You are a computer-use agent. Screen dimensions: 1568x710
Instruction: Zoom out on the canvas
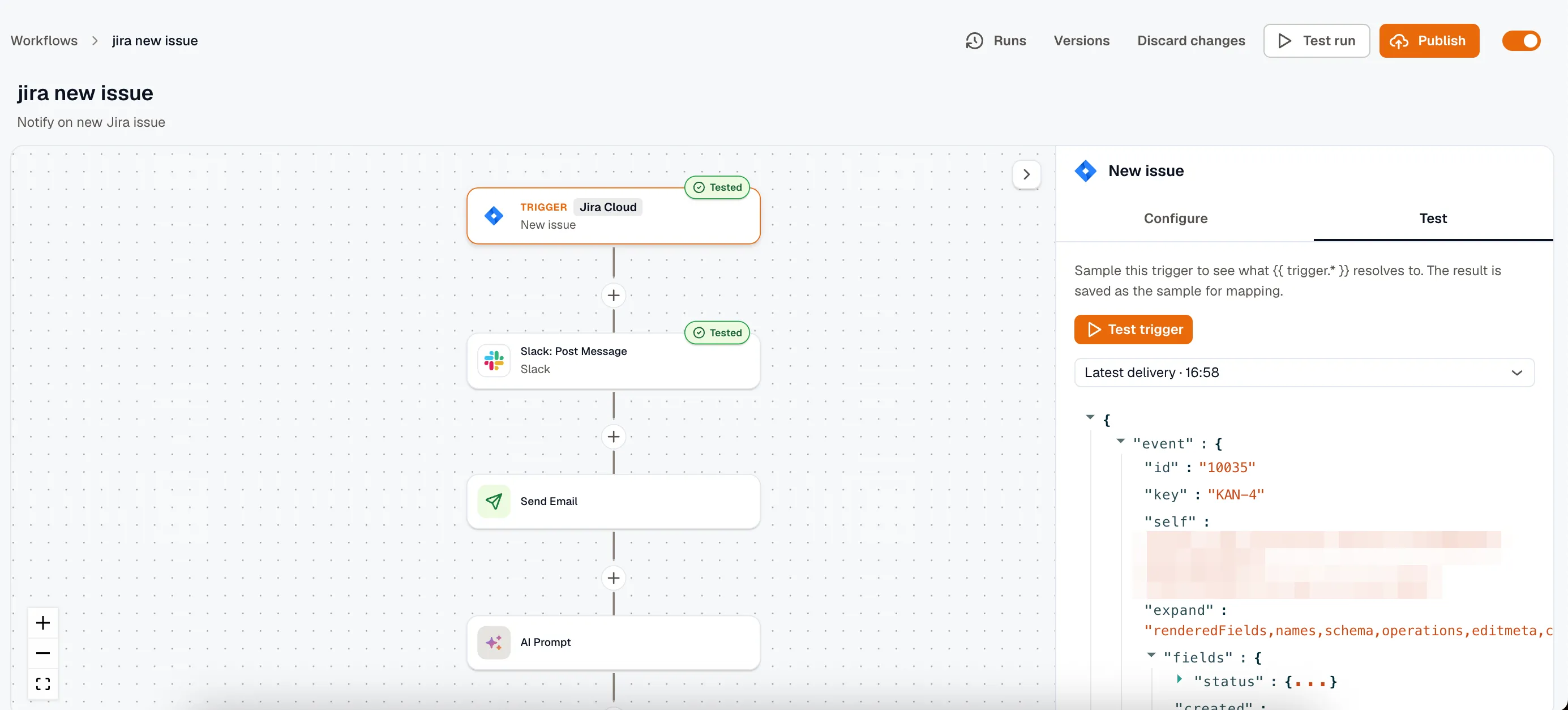(42, 653)
